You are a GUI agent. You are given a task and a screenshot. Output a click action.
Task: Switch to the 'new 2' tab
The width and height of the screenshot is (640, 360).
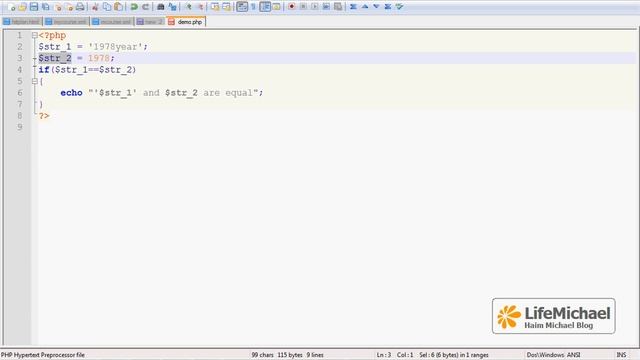coord(150,22)
